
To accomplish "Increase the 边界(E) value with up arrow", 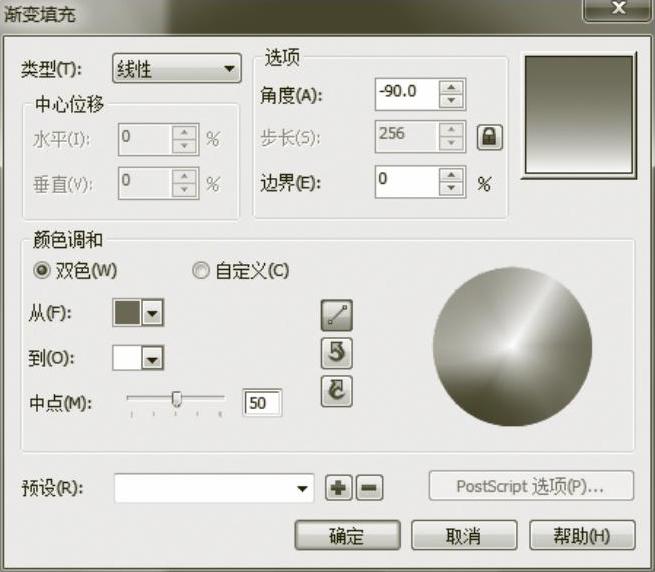I will tap(451, 175).
